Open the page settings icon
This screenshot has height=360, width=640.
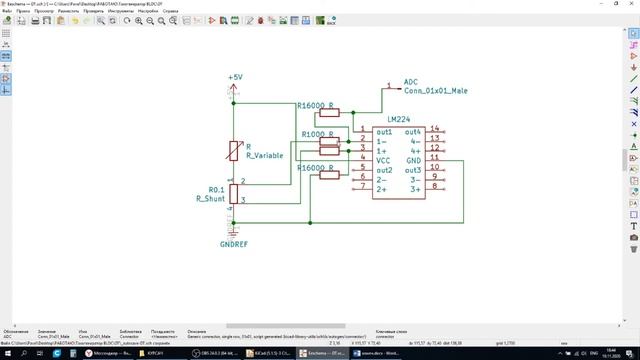coord(21,20)
